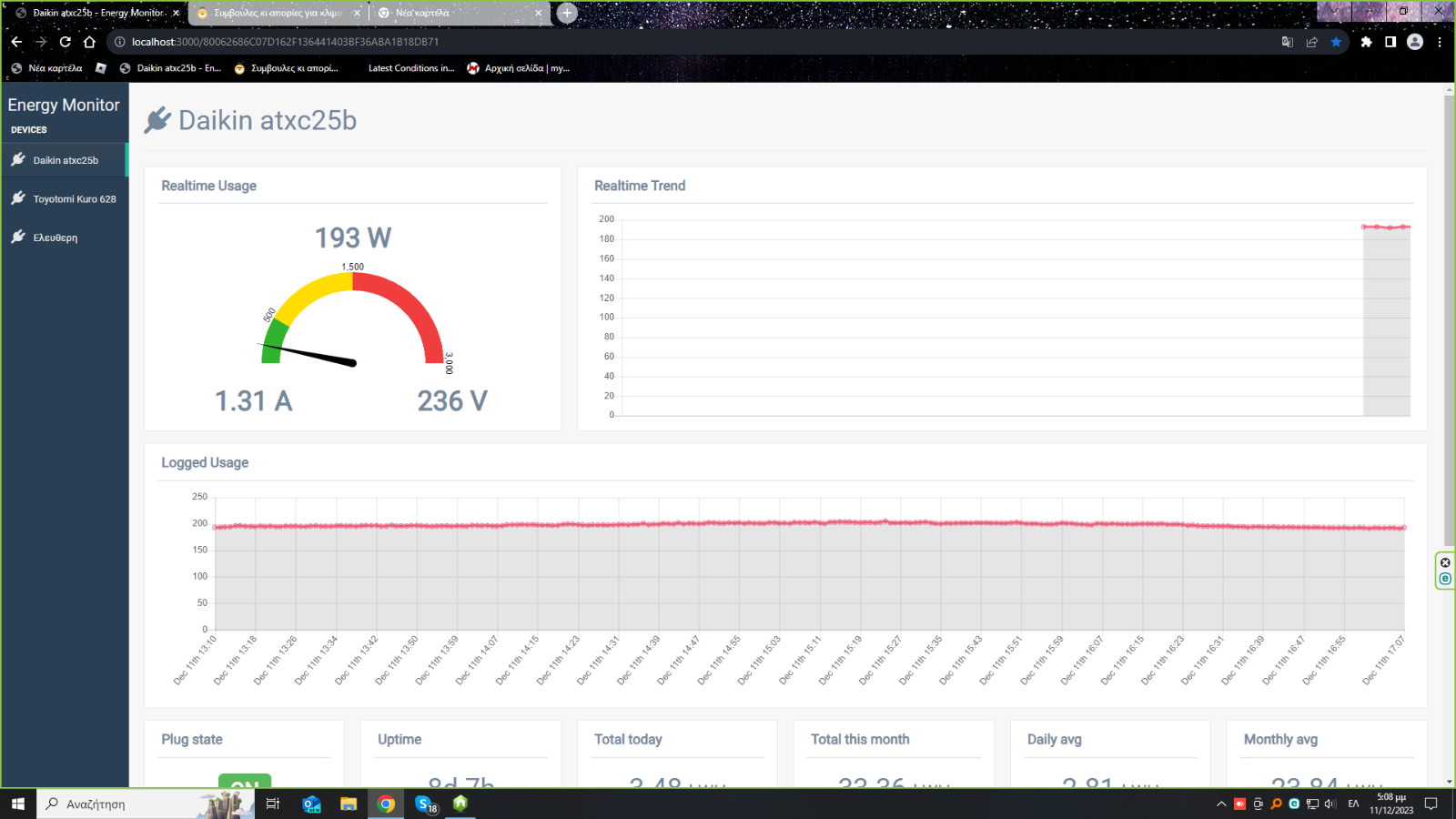
Task: Click the 193 W realtime reading
Action: (353, 238)
